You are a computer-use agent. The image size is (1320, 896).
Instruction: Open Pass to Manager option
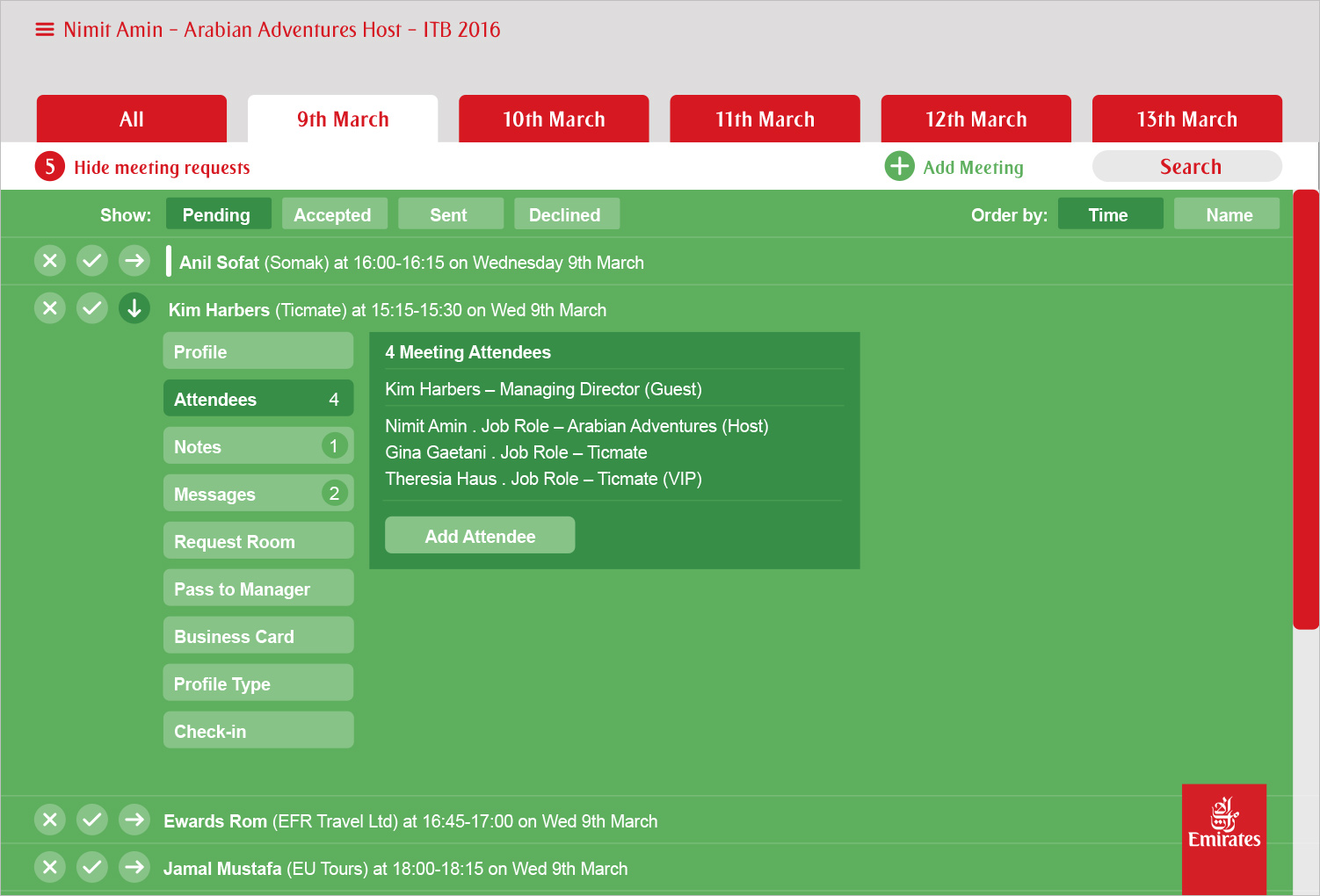tap(258, 589)
